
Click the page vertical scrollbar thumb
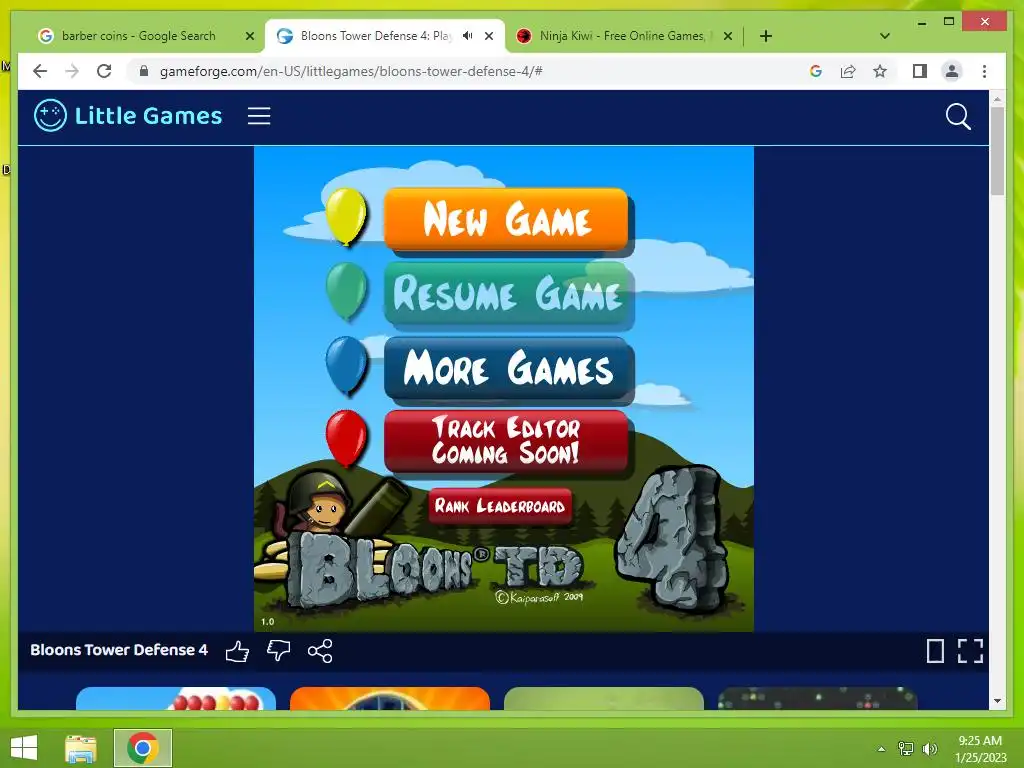click(x=997, y=150)
